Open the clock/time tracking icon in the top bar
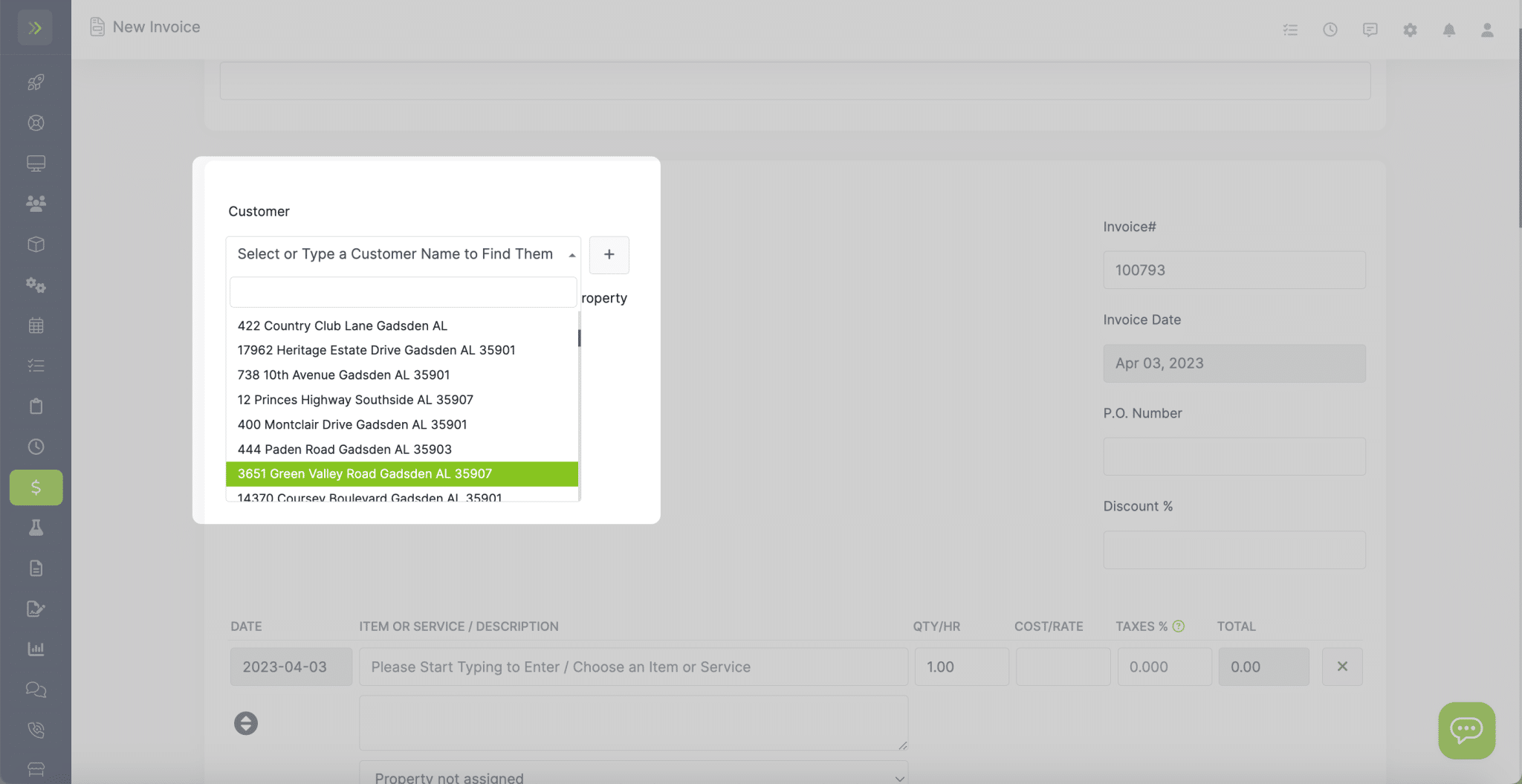The image size is (1522, 784). 1330,30
